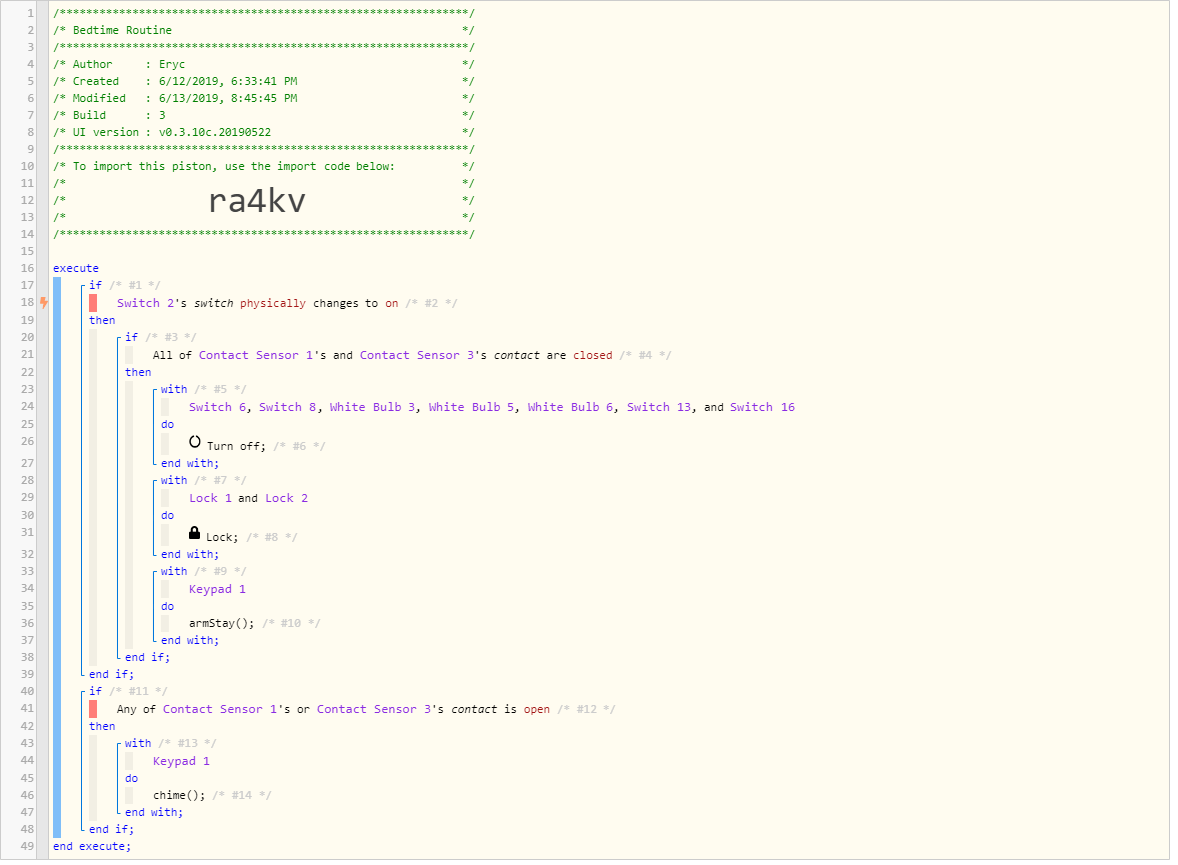Select the red condition marker beside Switch 2
The width and height of the screenshot is (1178, 865).
tap(93, 303)
